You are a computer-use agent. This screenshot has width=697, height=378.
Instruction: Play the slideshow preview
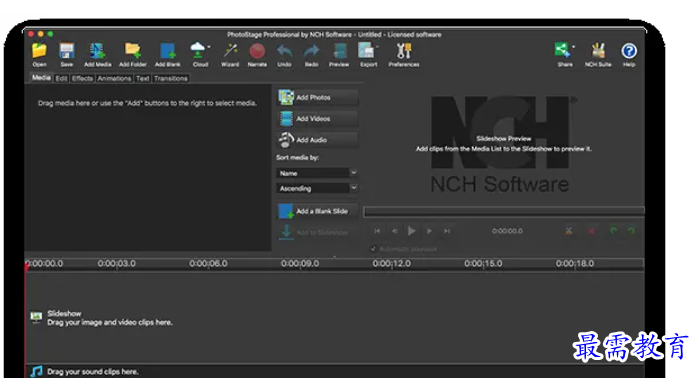pyautogui.click(x=411, y=231)
